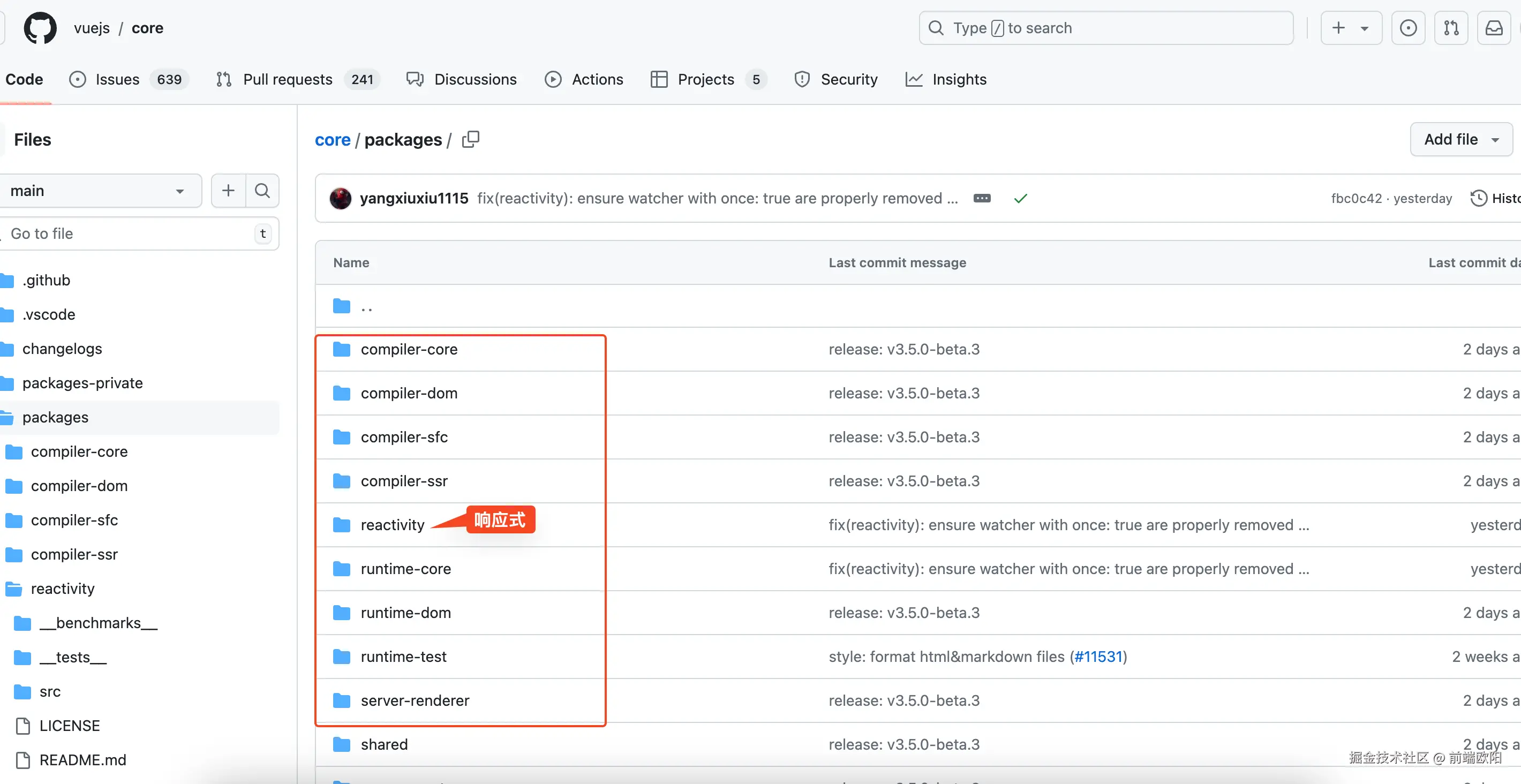
Task: Click the #11531 pull request link
Action: click(1098, 657)
